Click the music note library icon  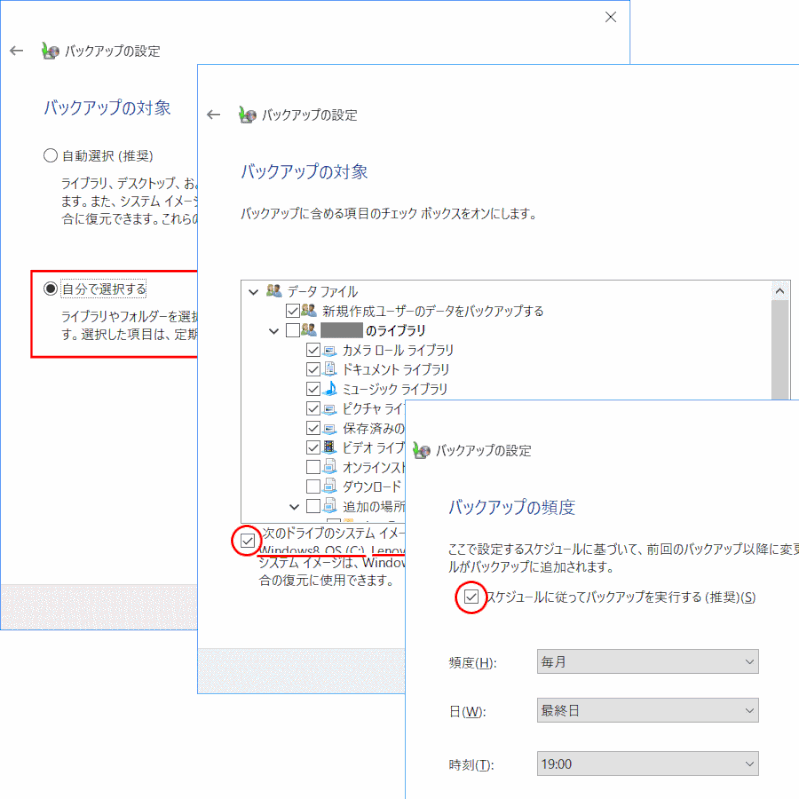click(x=330, y=388)
